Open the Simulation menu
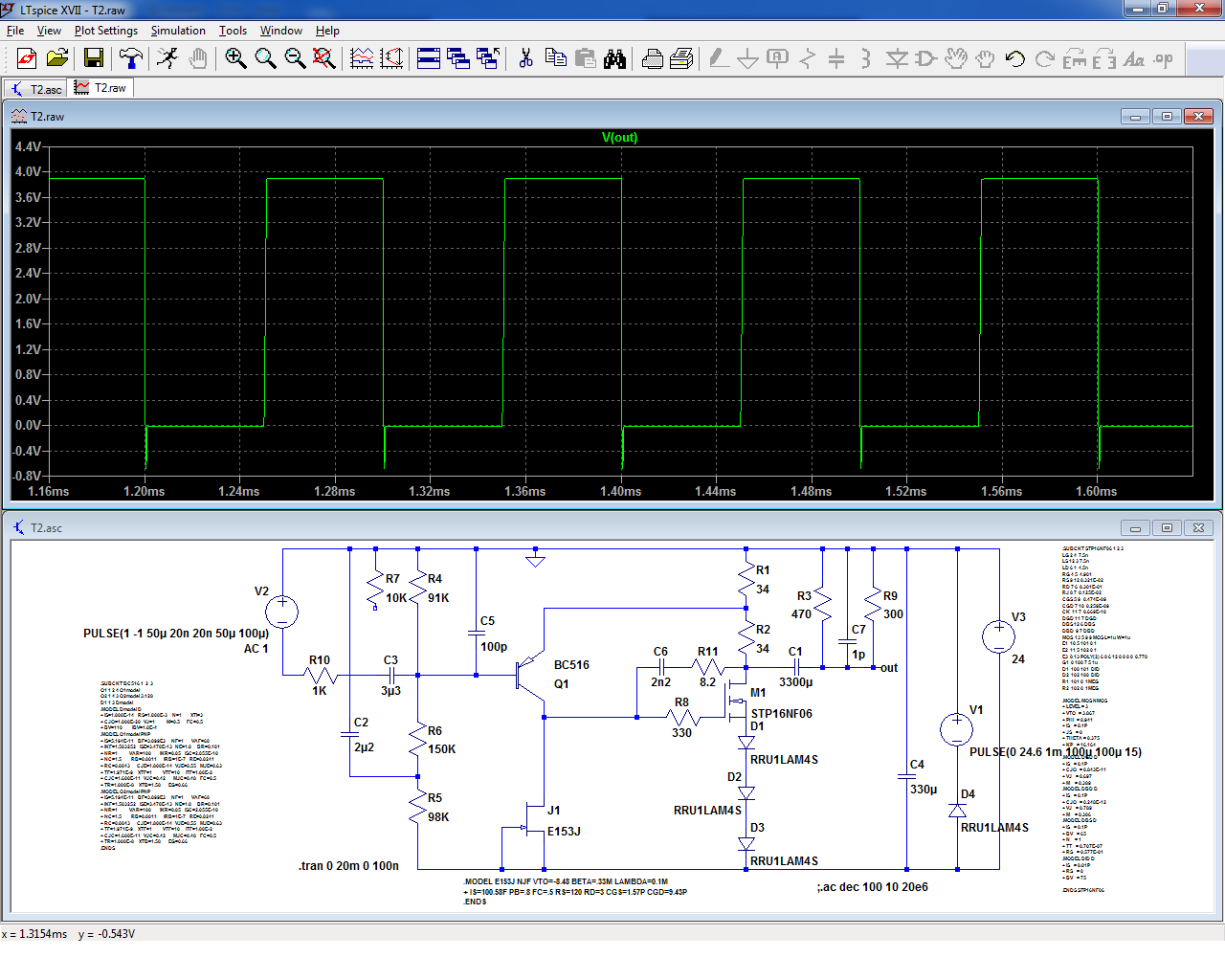 178,31
